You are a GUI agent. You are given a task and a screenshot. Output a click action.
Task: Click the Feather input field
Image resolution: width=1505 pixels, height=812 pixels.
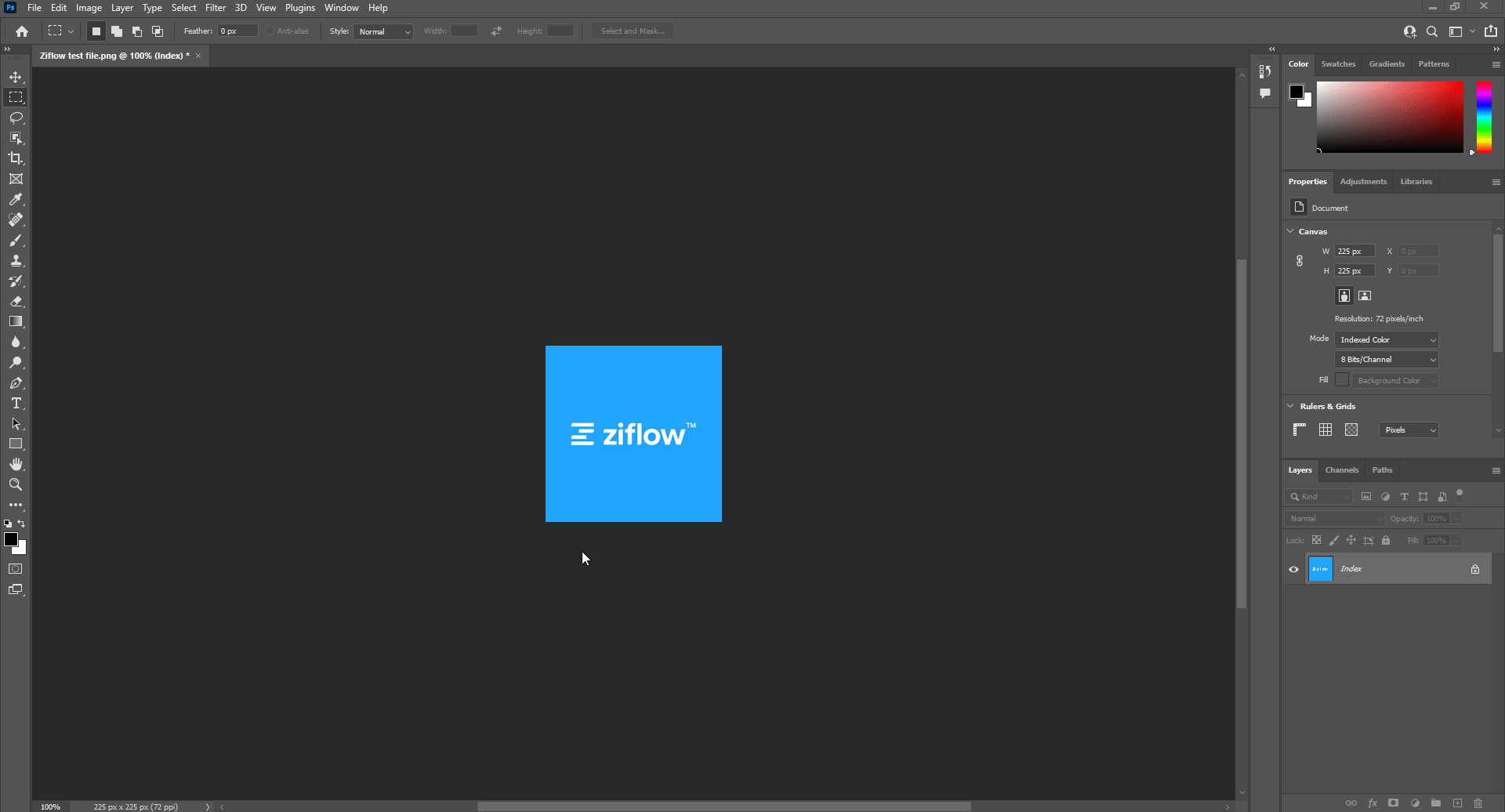238,31
